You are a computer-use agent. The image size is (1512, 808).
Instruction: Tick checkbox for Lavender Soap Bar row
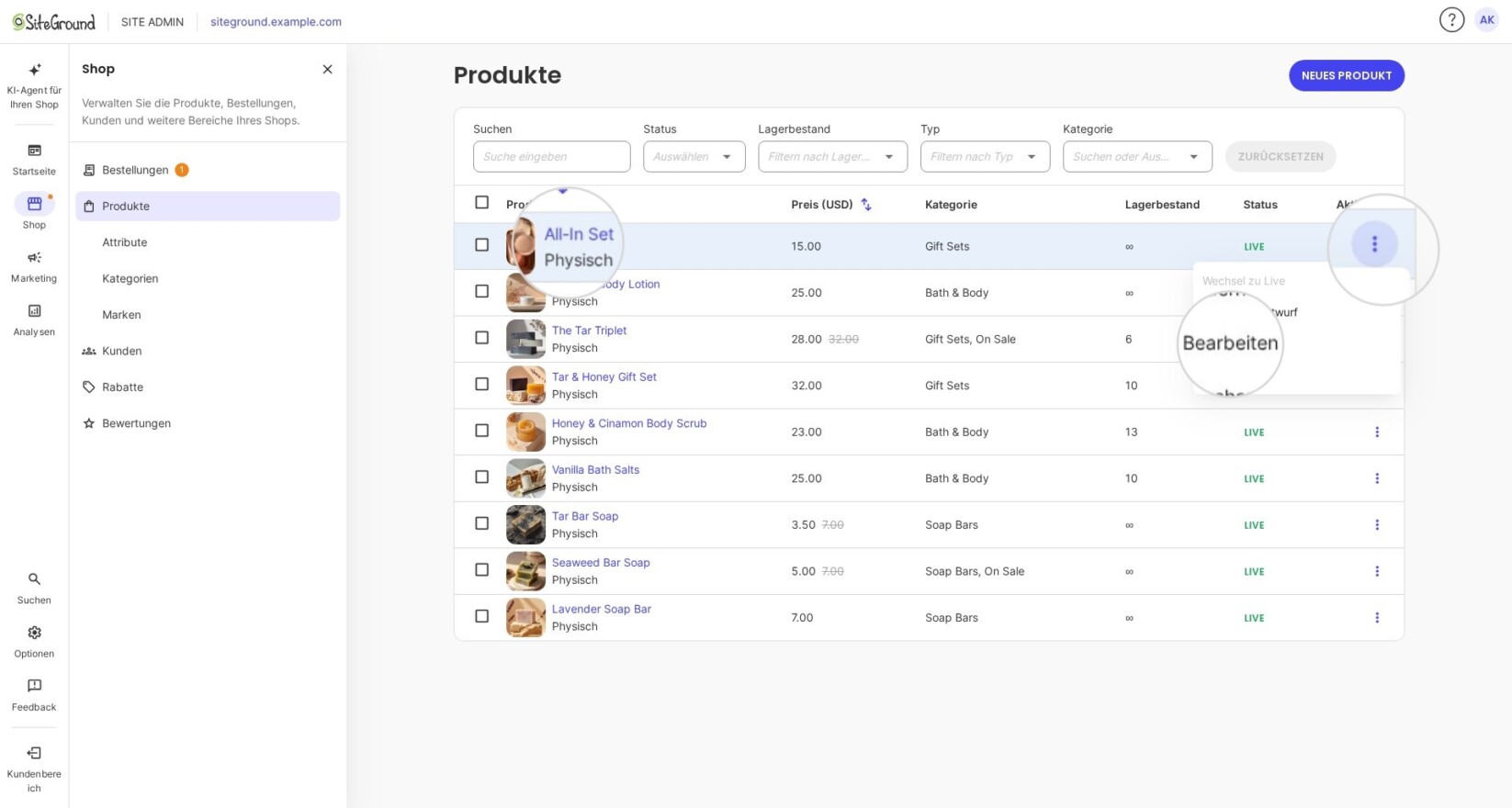click(x=481, y=616)
